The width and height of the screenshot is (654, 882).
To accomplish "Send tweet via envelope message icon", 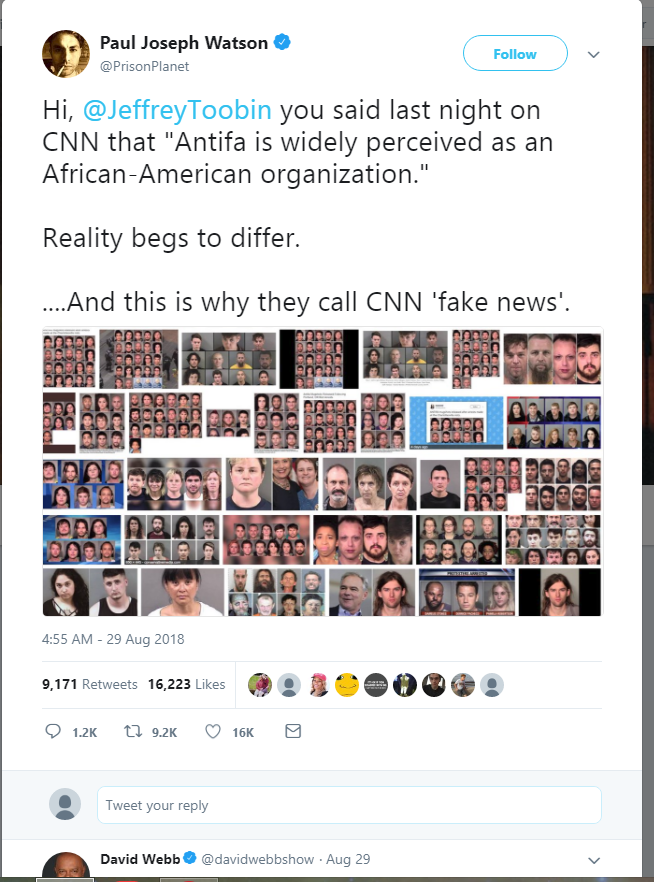I will [293, 731].
